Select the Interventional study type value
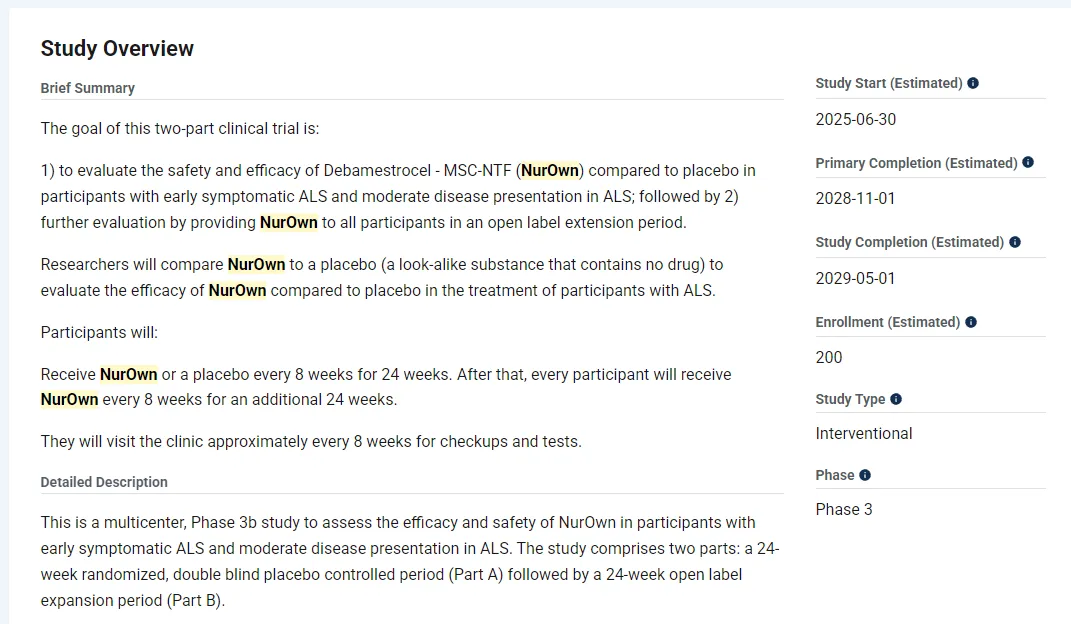 tap(864, 433)
